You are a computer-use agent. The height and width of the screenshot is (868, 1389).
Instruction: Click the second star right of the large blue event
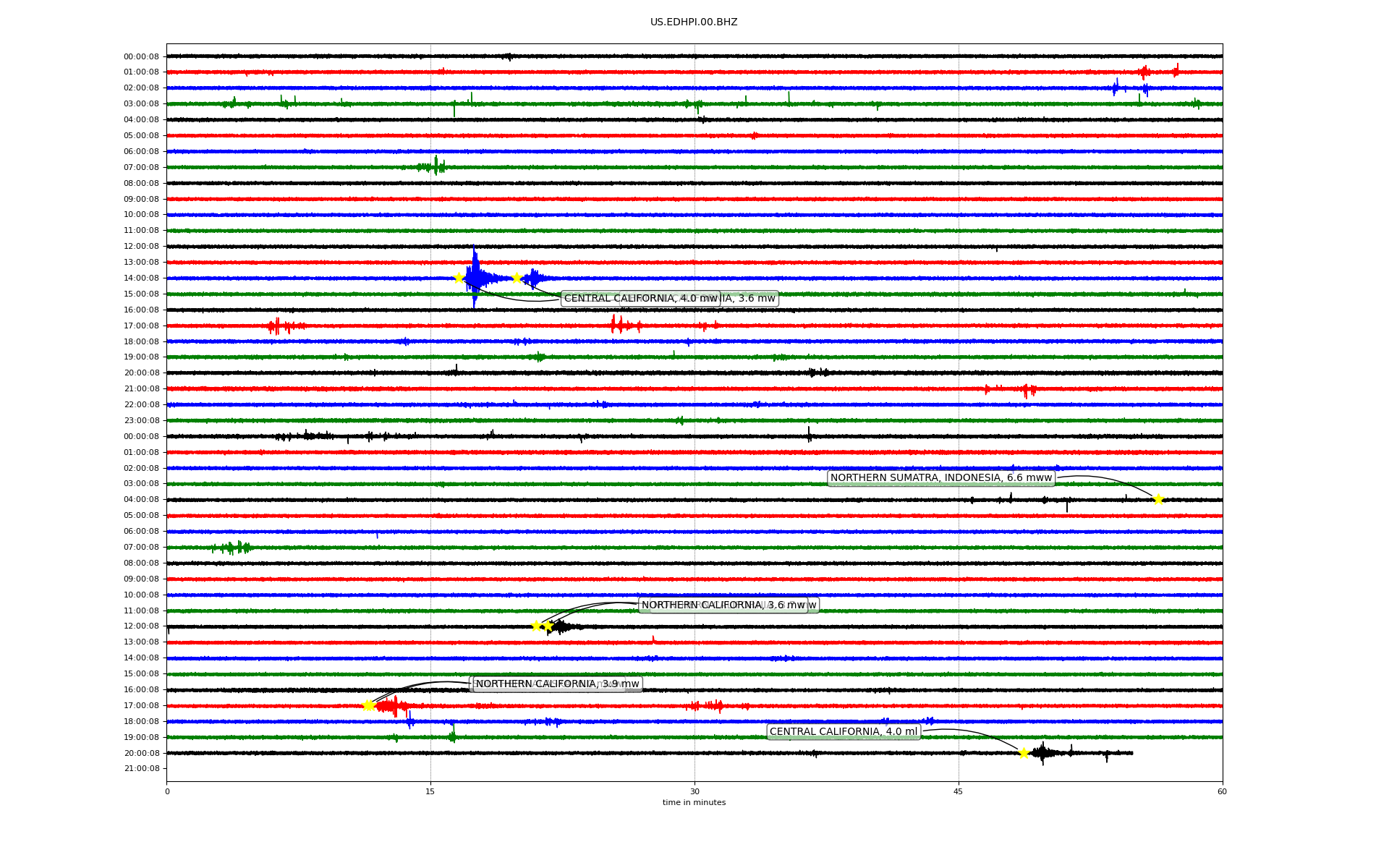tap(517, 278)
